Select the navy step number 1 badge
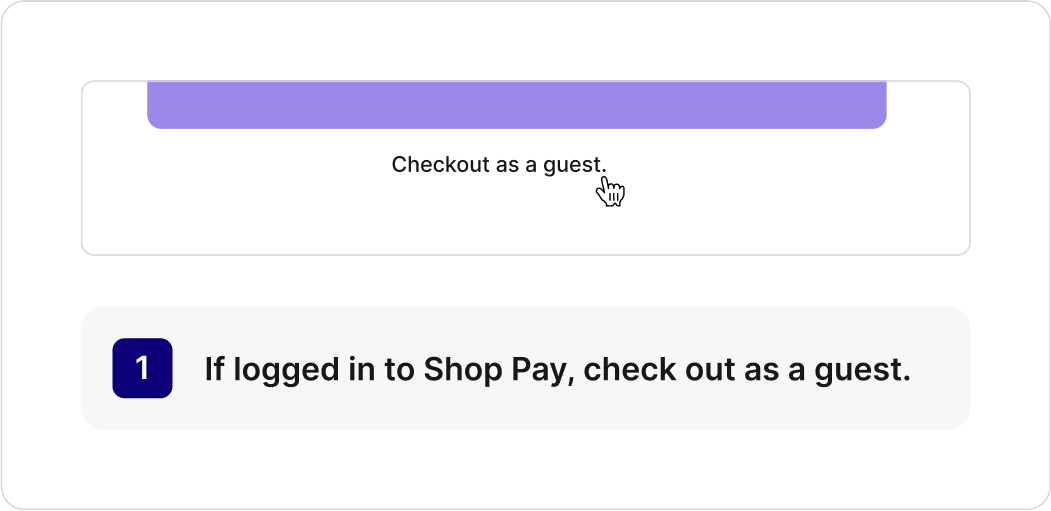 [x=142, y=368]
